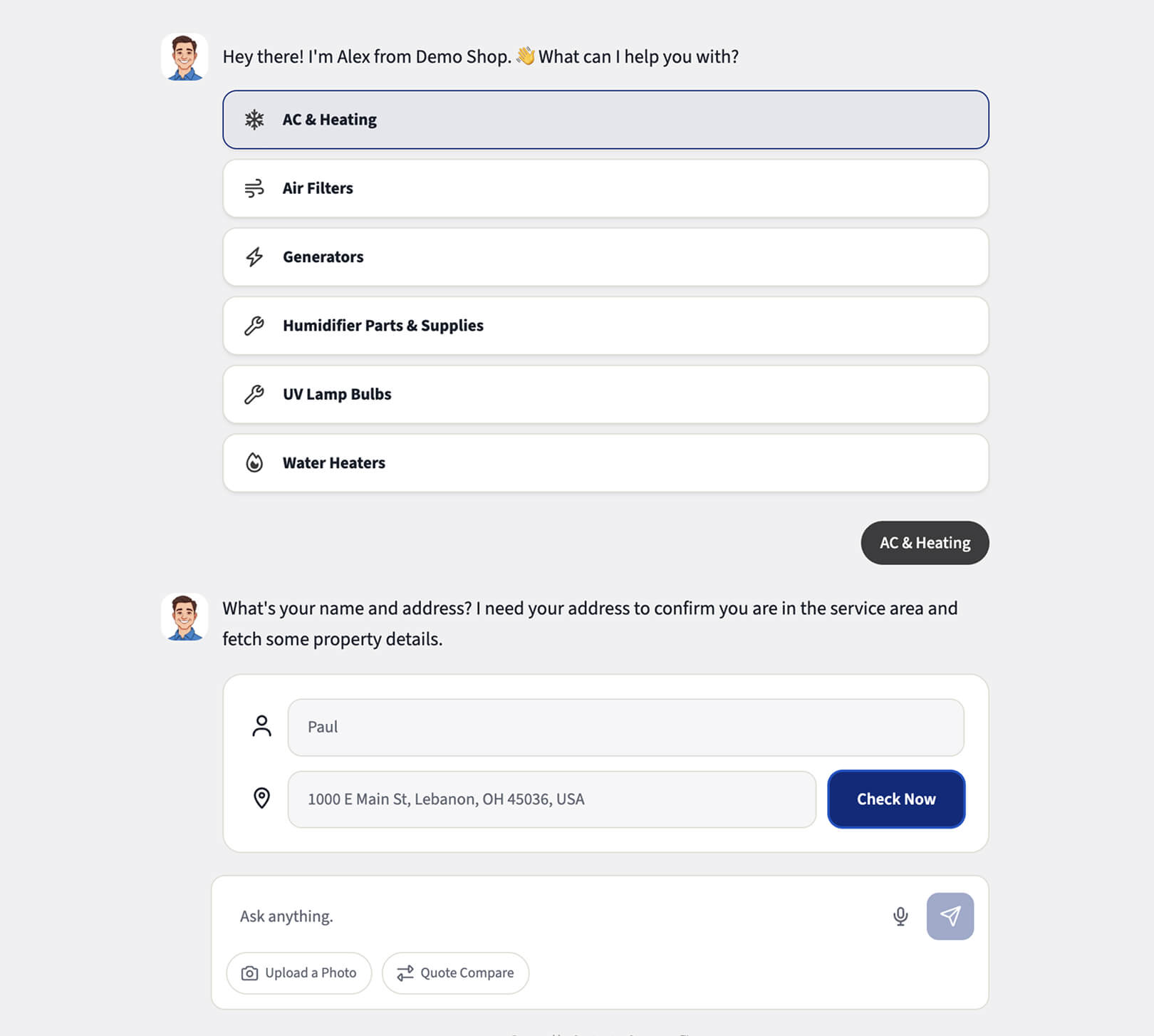Click the Ask anything message box

coord(556,916)
